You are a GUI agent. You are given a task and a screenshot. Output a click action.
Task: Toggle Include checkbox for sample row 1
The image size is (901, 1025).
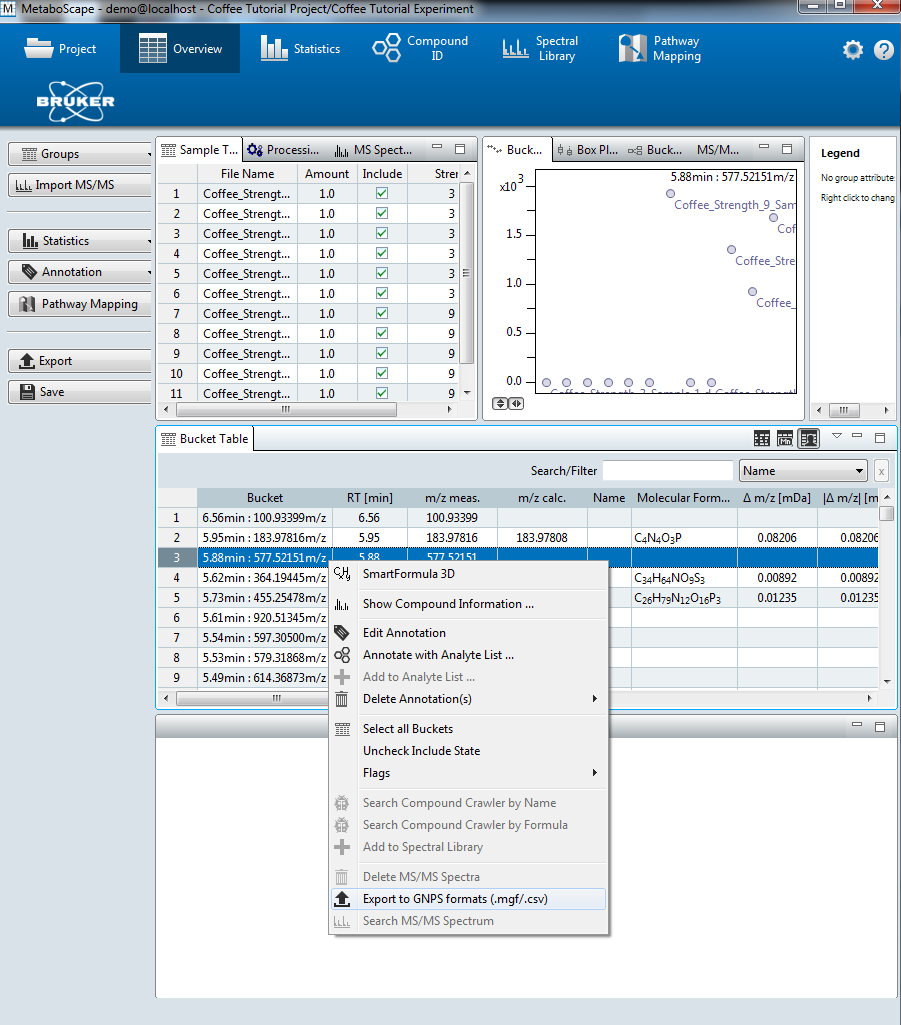382,193
